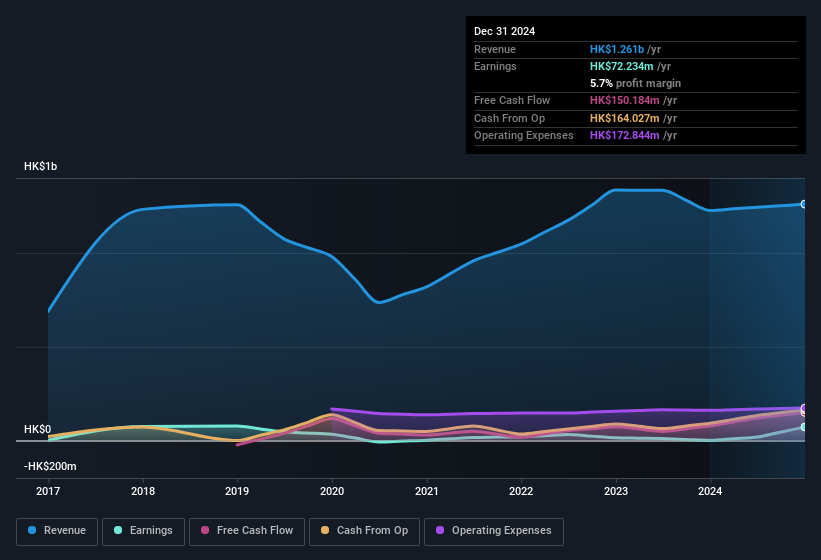
Task: Toggle the Revenue legend button
Action: (x=57, y=531)
